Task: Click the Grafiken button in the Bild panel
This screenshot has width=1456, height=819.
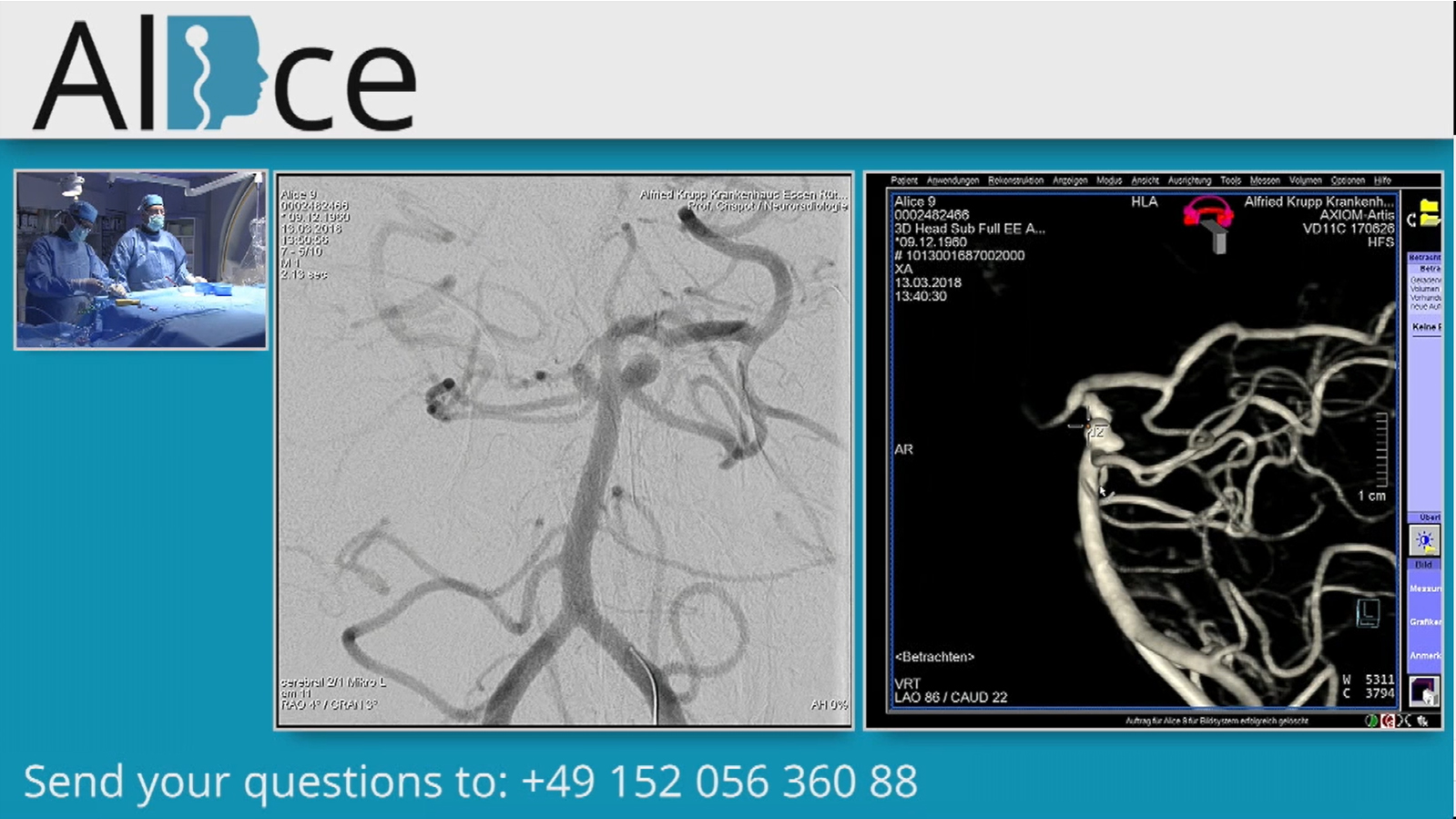Action: [x=1425, y=621]
